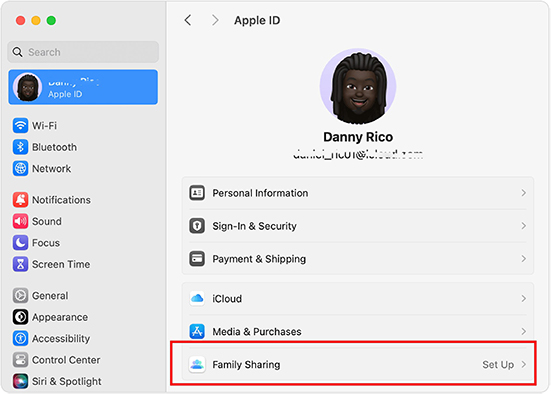Screen dimensions: 551x394
Task: Select Notifications label in the sidebar
Action: pyautogui.click(x=61, y=200)
